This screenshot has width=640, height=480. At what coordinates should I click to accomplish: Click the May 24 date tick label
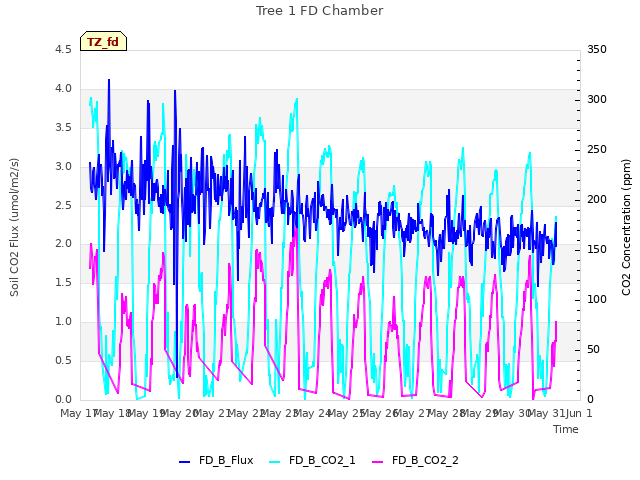pyautogui.click(x=312, y=413)
